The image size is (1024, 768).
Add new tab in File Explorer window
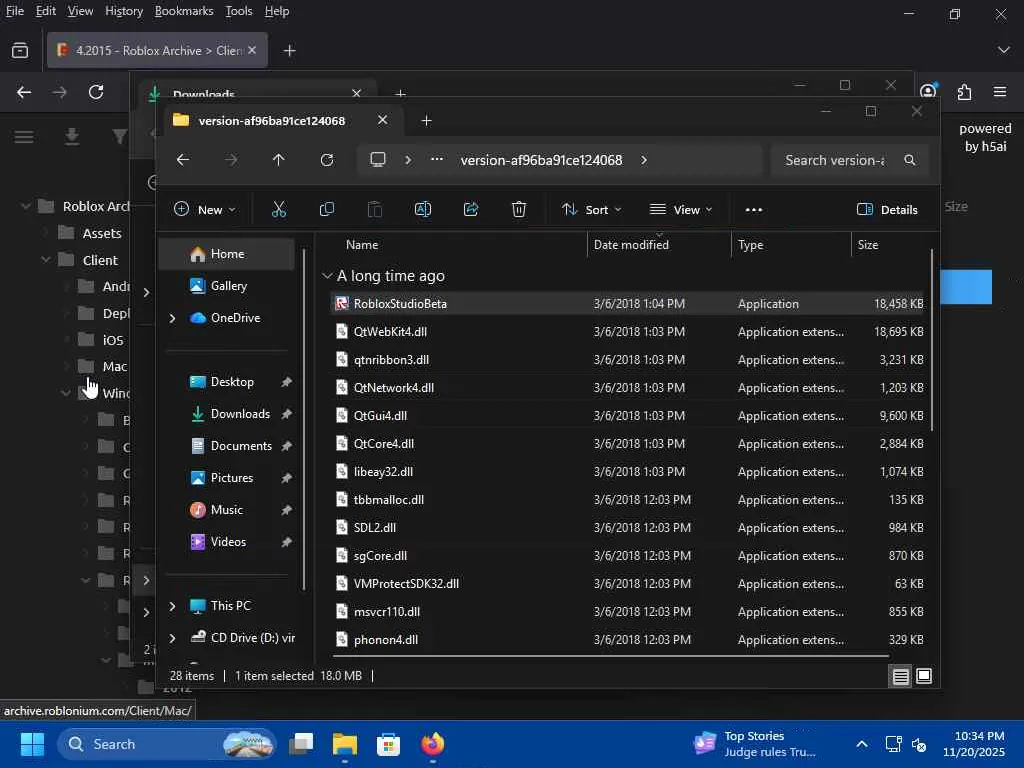coord(426,120)
